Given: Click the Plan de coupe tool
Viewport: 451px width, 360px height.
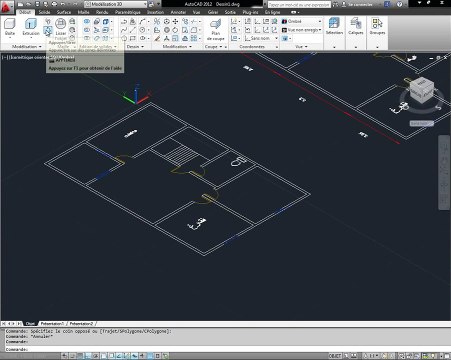Looking at the screenshot, I should click(x=216, y=30).
